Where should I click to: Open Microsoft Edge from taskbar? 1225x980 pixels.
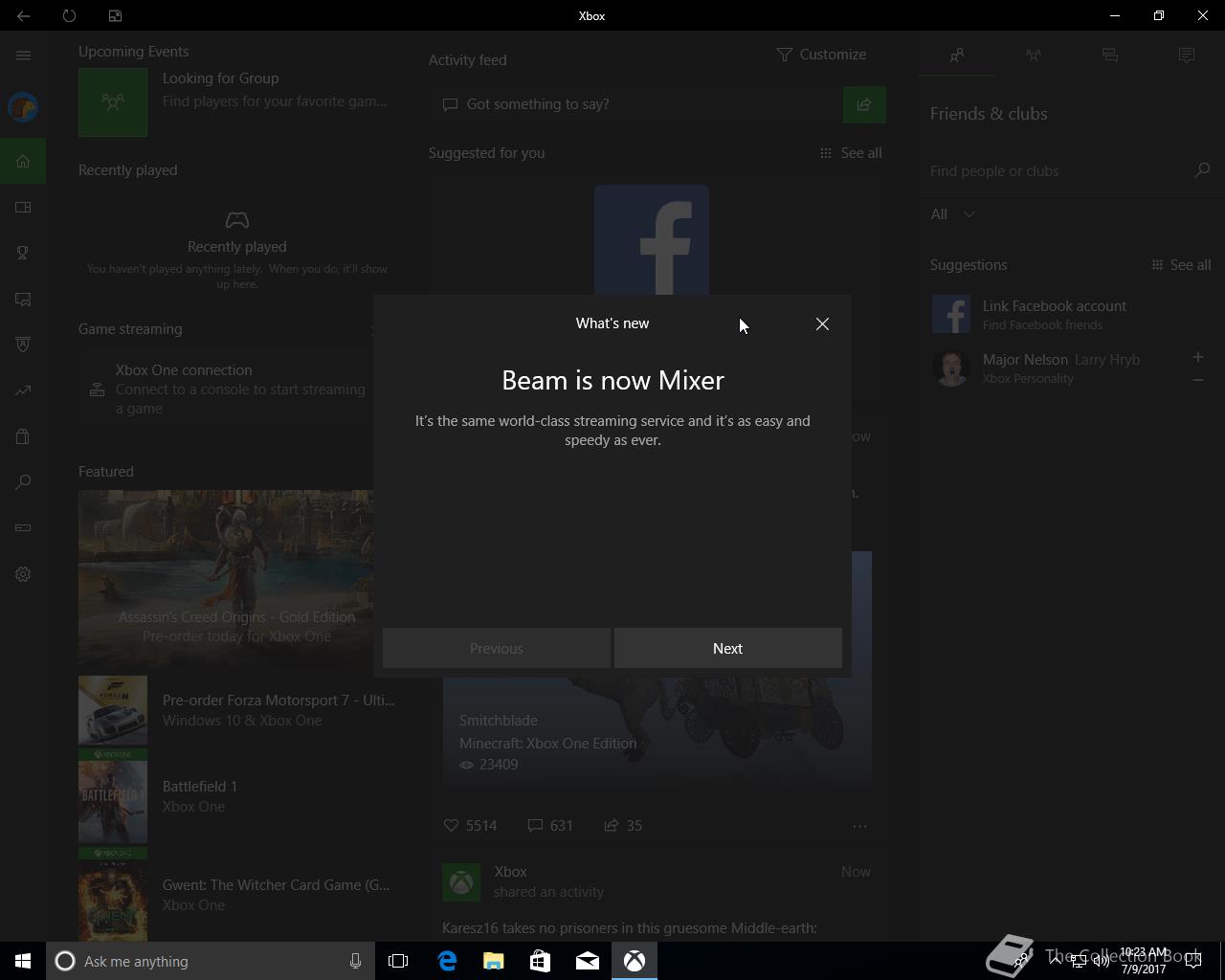[447, 961]
